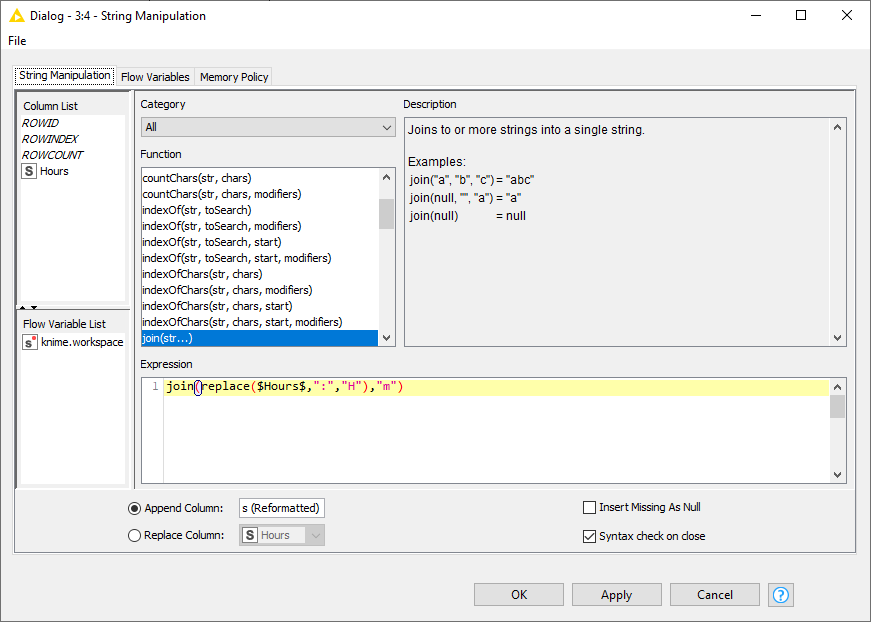Disable Syntax check on close
Screen dimensions: 871x622
pos(590,535)
